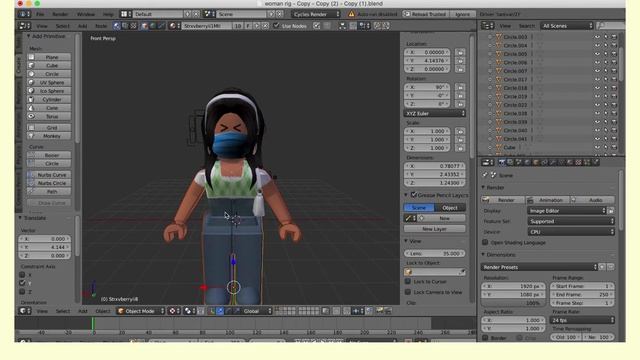Click the Audio render button
The width and height of the screenshot is (640, 360).
[x=592, y=200]
